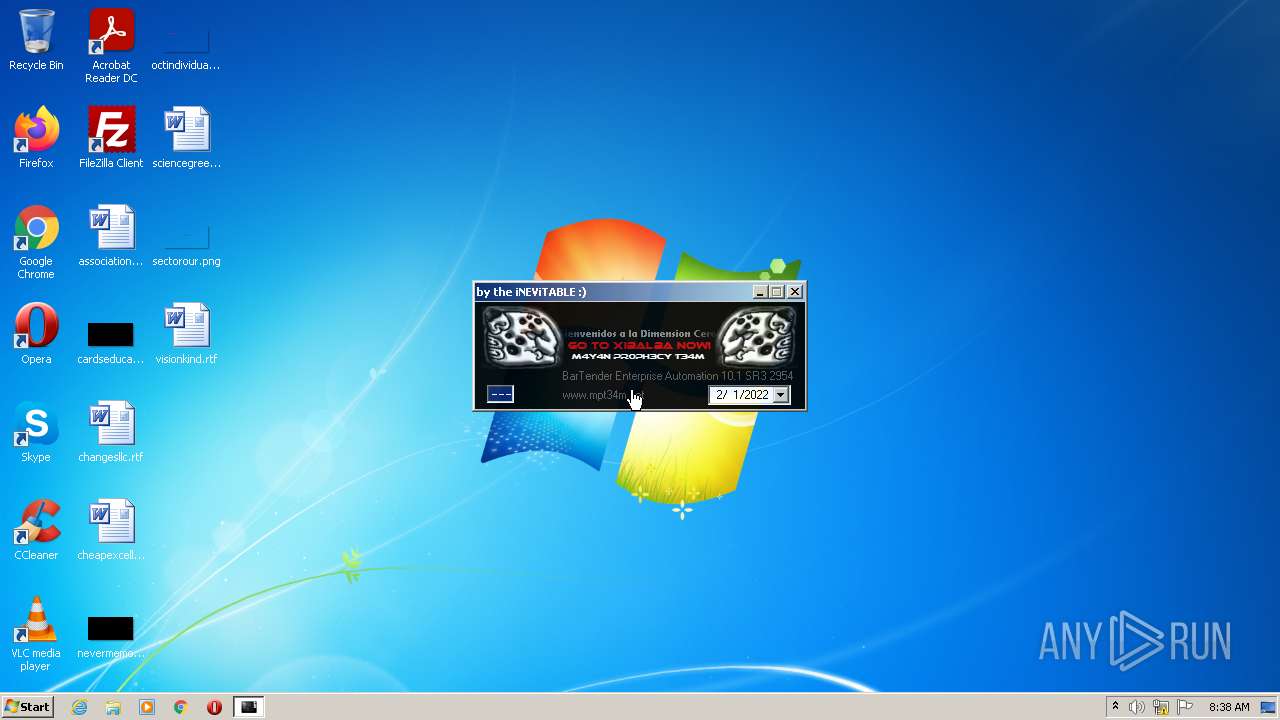Image resolution: width=1280 pixels, height=720 pixels.
Task: Close the iNEViTABLE window
Action: [795, 292]
